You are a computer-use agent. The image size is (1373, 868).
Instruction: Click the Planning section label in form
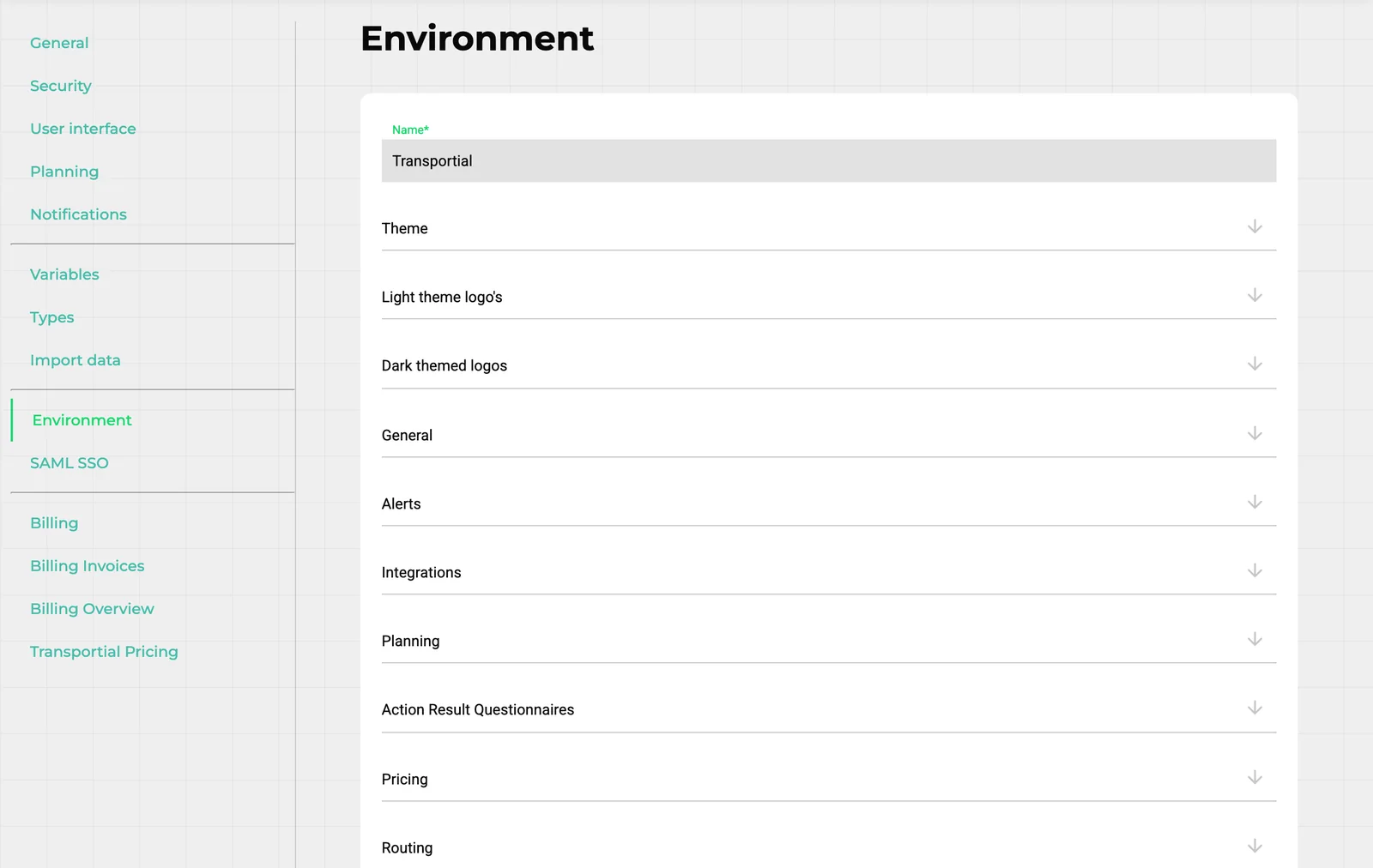click(x=411, y=641)
